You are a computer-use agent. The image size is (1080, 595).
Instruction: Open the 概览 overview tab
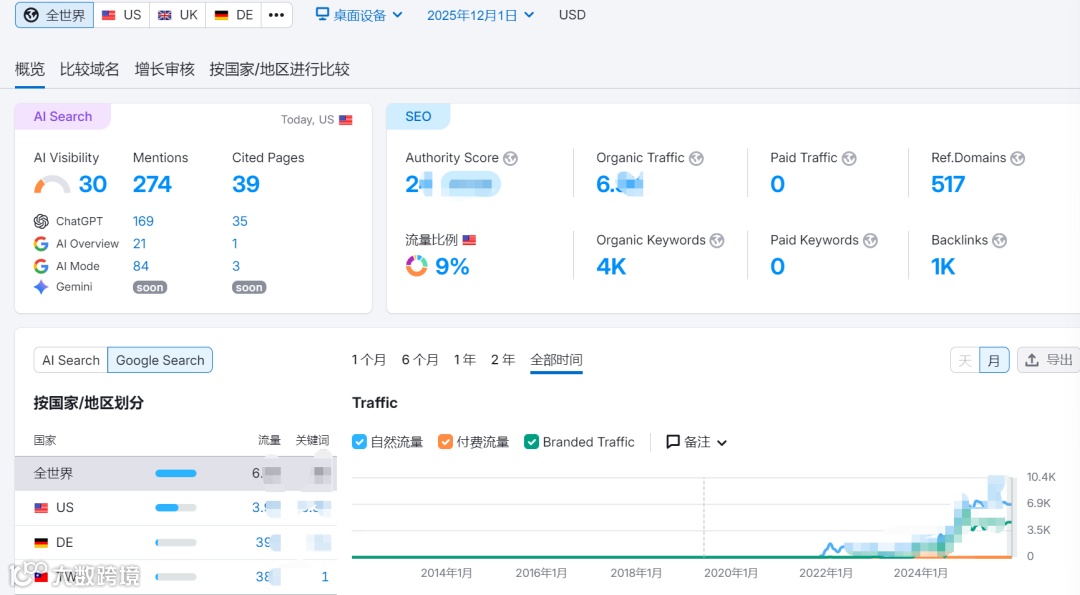pos(30,70)
